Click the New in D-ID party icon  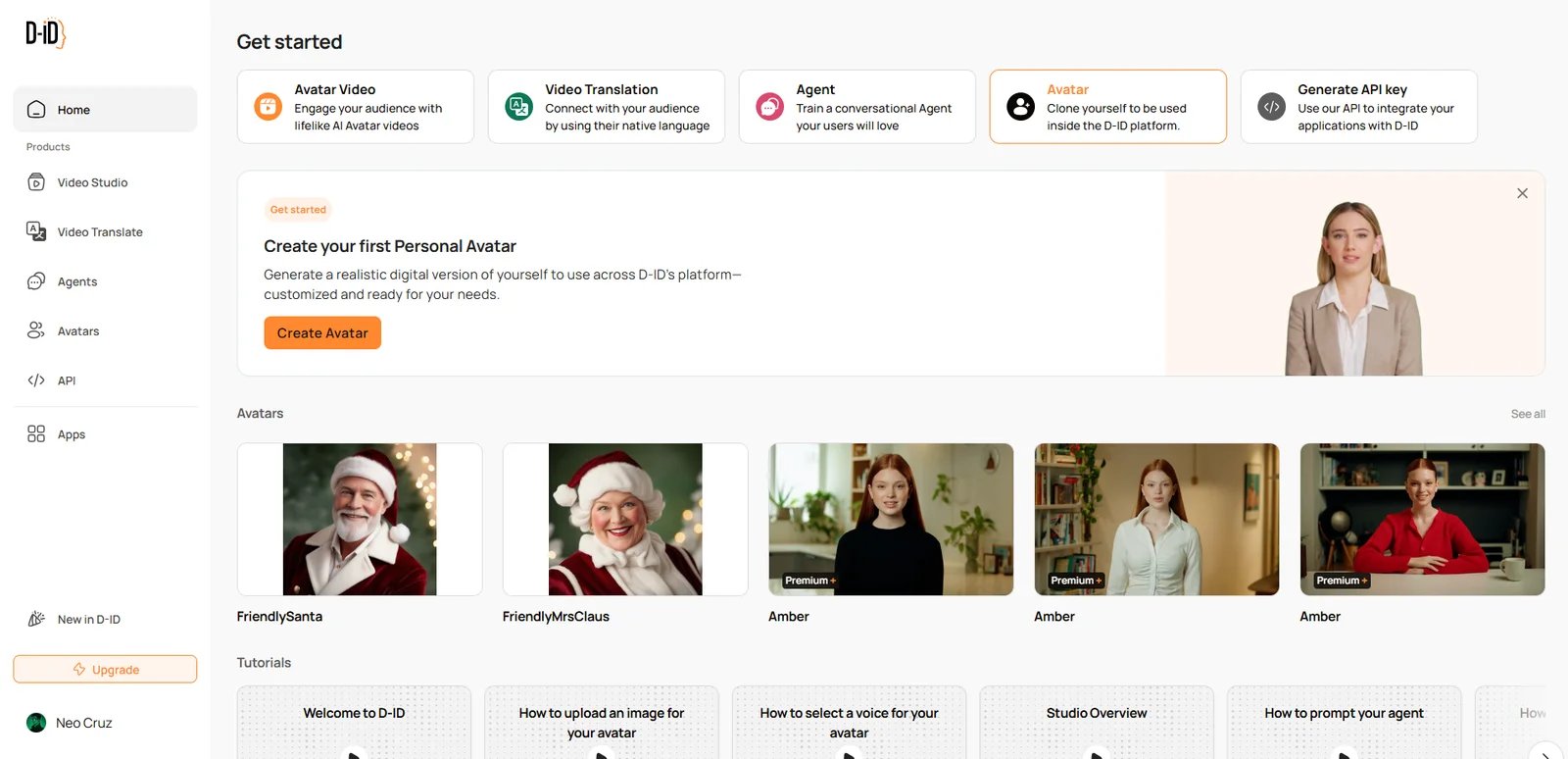pyautogui.click(x=36, y=619)
